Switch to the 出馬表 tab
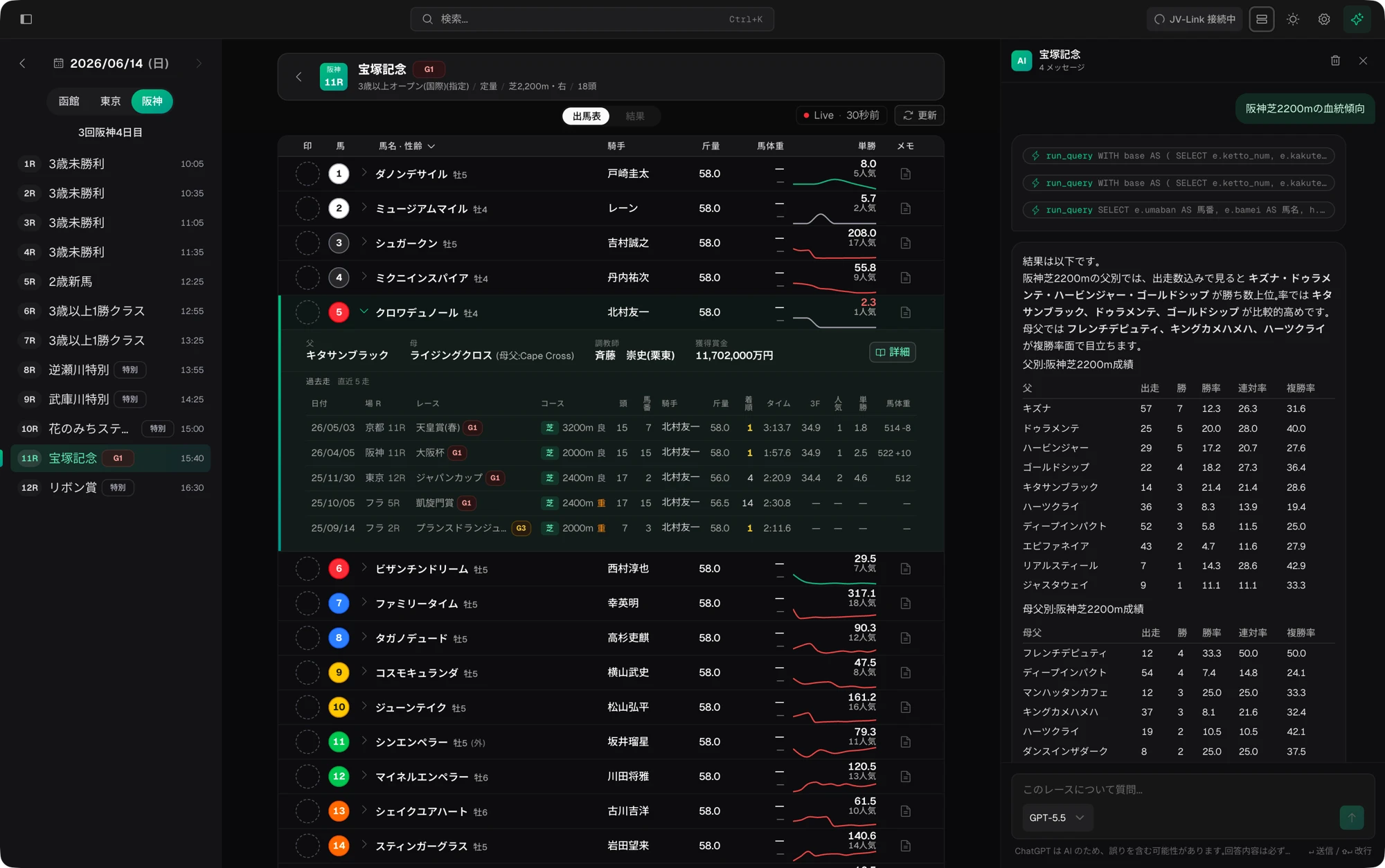This screenshot has height=868, width=1385. (x=587, y=116)
